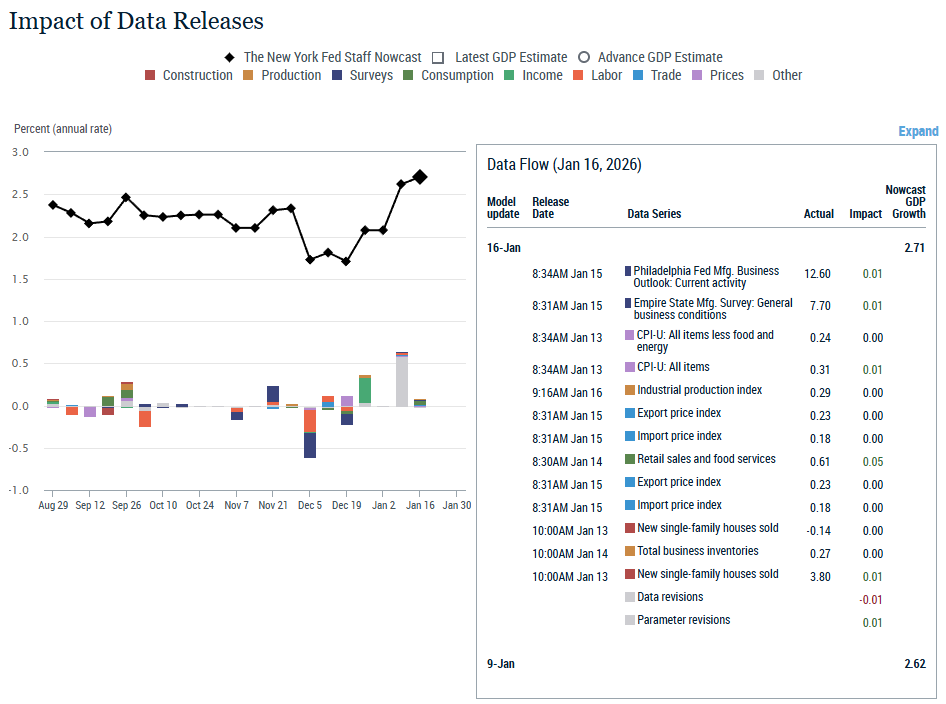Click the Other legend square icon
Screen dimensions: 946x704
[760, 75]
